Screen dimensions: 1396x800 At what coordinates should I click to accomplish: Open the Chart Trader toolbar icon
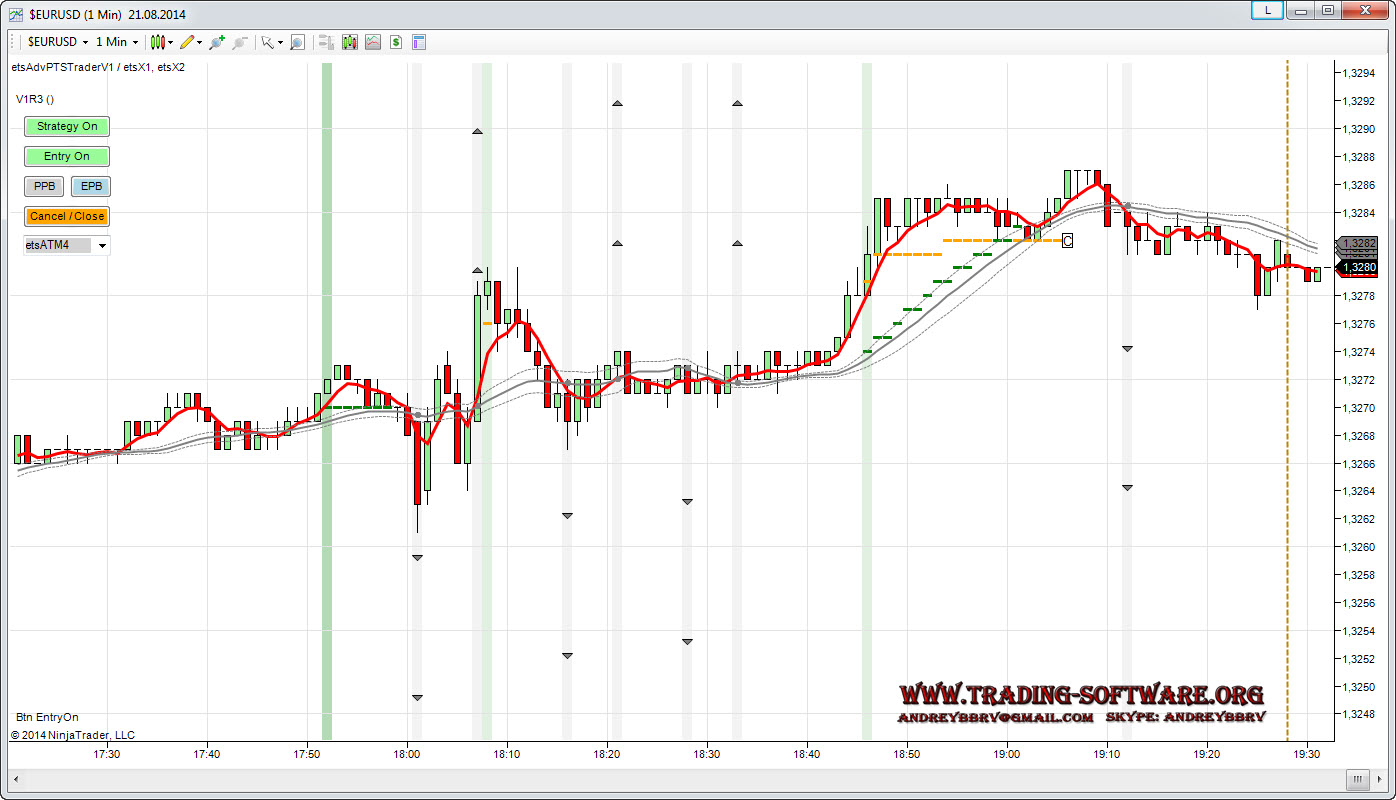(x=325, y=42)
